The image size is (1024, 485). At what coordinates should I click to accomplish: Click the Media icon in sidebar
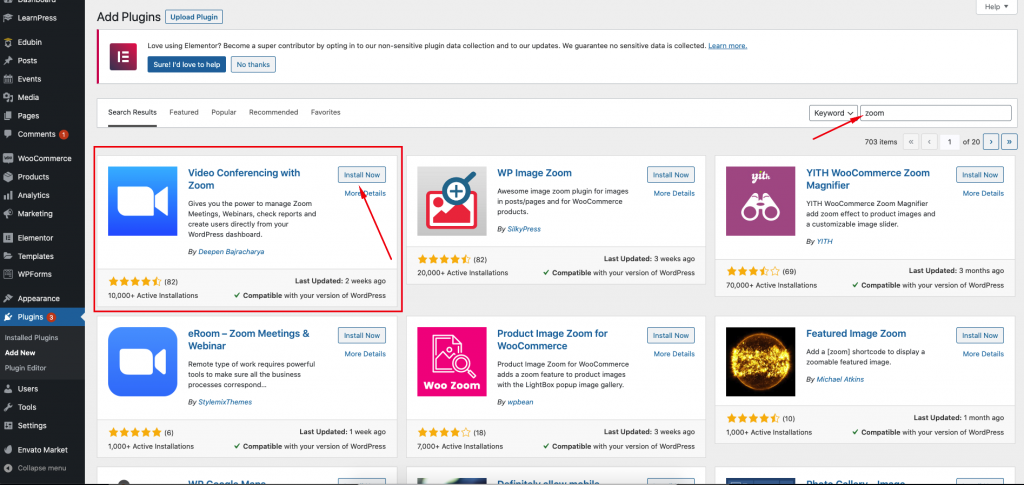tap(8, 97)
